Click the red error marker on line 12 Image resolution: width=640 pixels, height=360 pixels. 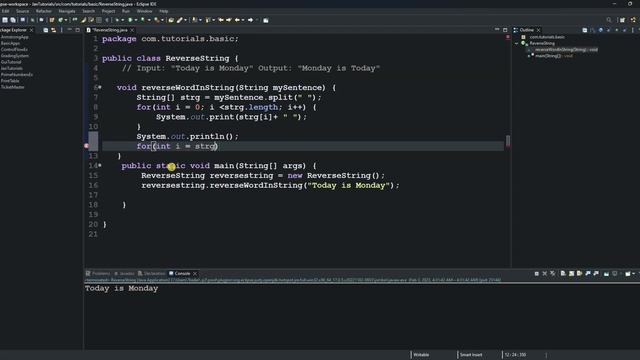click(86, 146)
